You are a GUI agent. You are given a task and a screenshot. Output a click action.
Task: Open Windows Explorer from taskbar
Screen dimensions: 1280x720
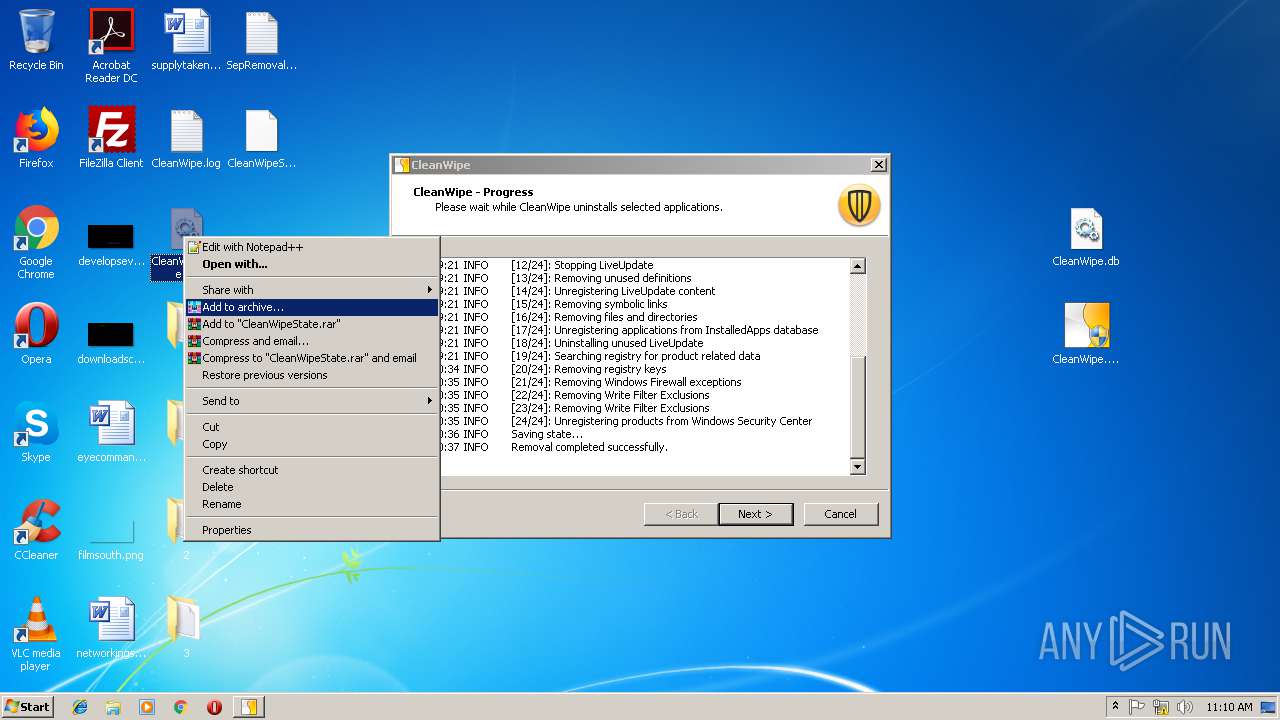coord(113,707)
